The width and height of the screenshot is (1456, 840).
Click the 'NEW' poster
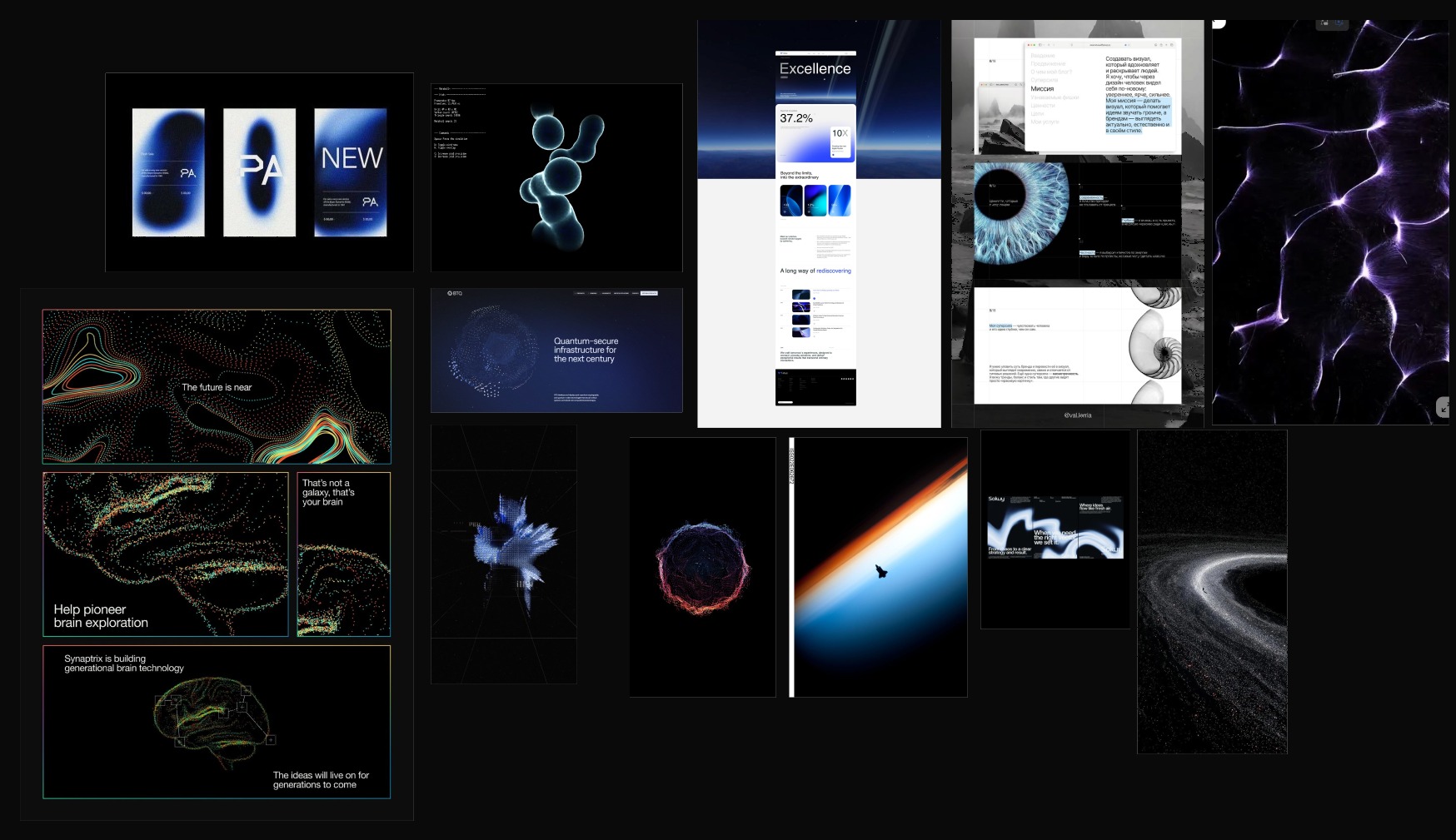click(351, 172)
